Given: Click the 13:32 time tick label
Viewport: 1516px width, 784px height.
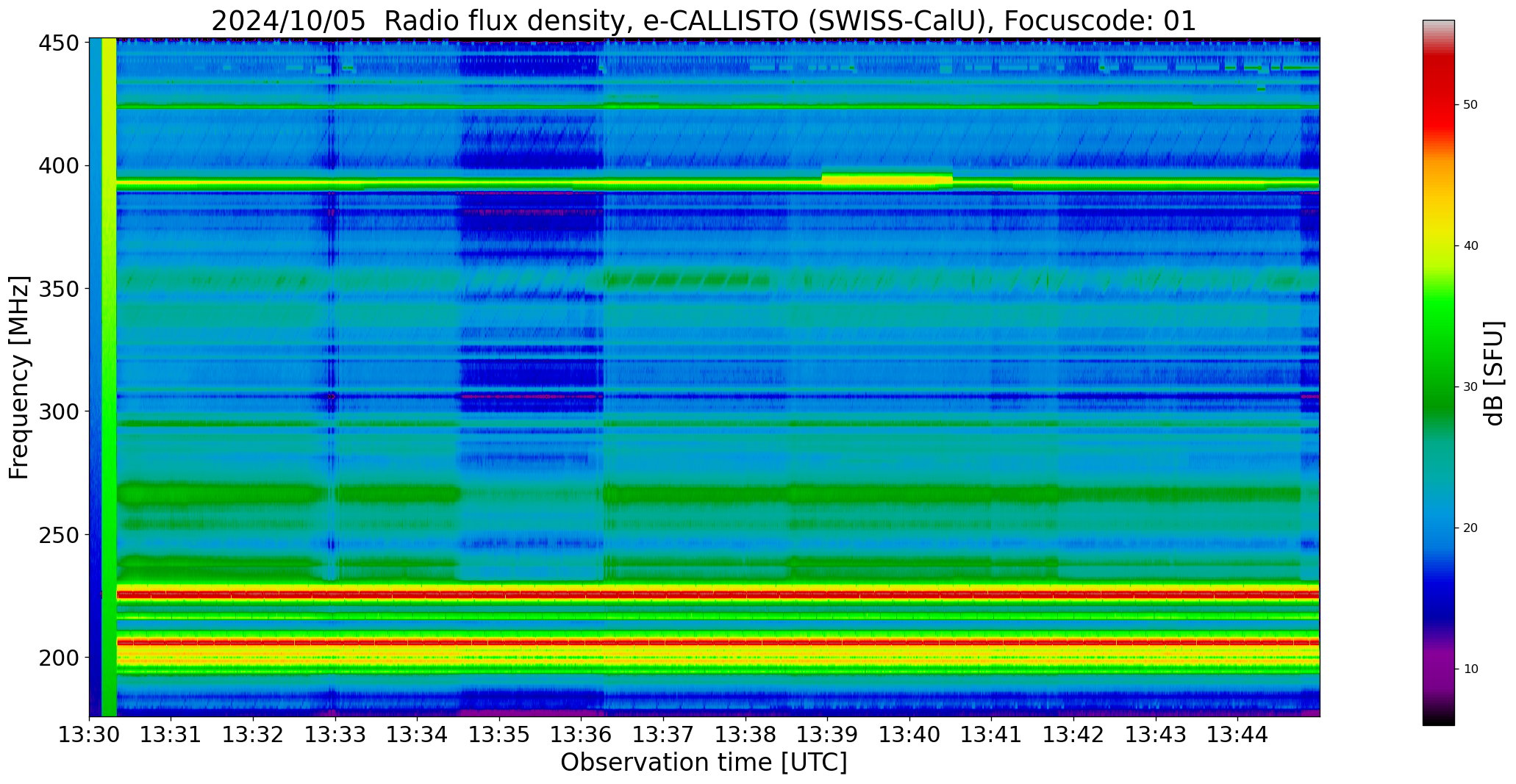Looking at the screenshot, I should [x=254, y=735].
